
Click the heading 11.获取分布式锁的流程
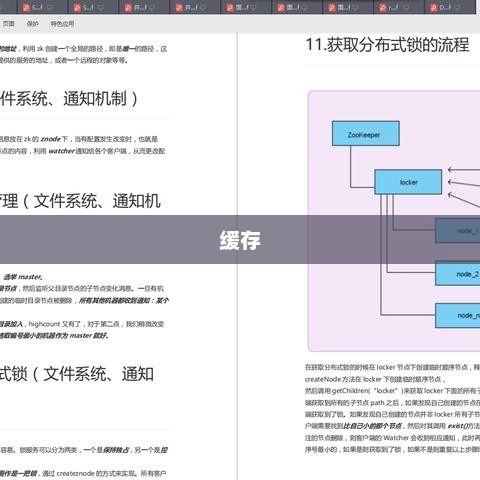[387, 45]
